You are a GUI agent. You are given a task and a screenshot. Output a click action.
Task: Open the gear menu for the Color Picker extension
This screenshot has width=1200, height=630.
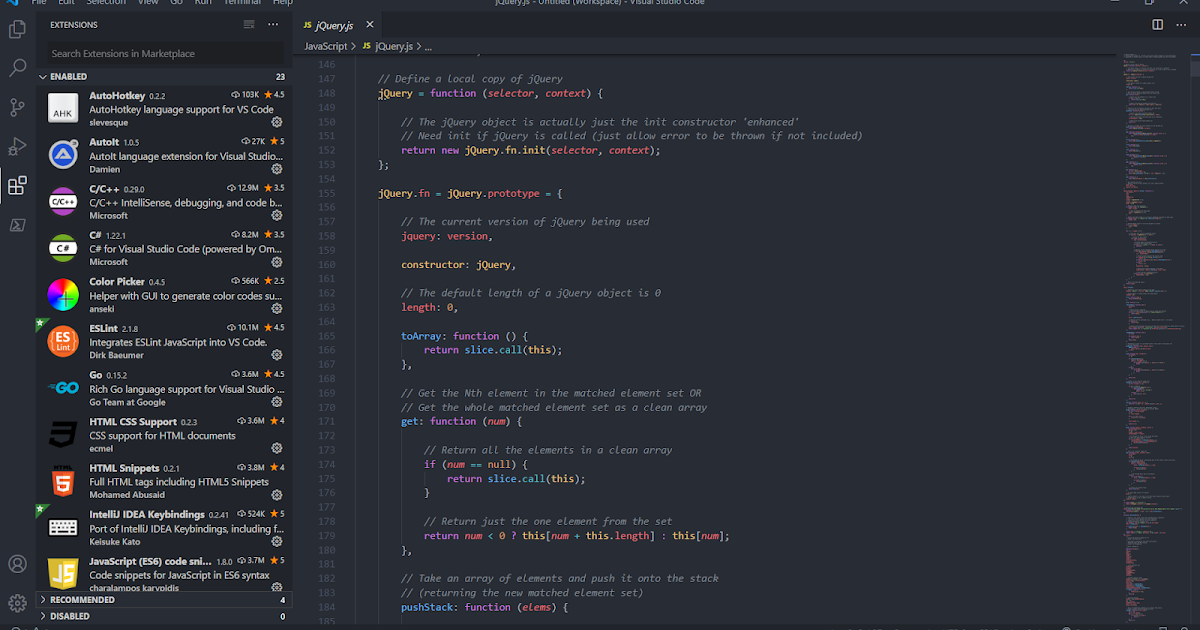[x=277, y=309]
